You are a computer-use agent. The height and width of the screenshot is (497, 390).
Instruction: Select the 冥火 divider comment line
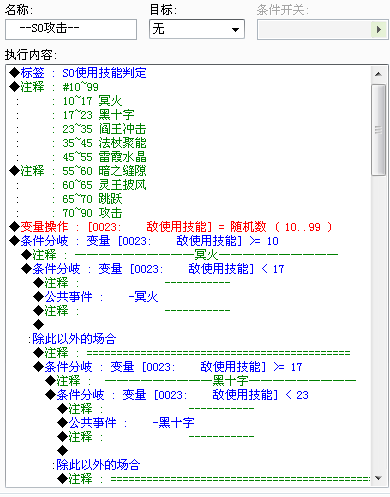click(x=179, y=255)
